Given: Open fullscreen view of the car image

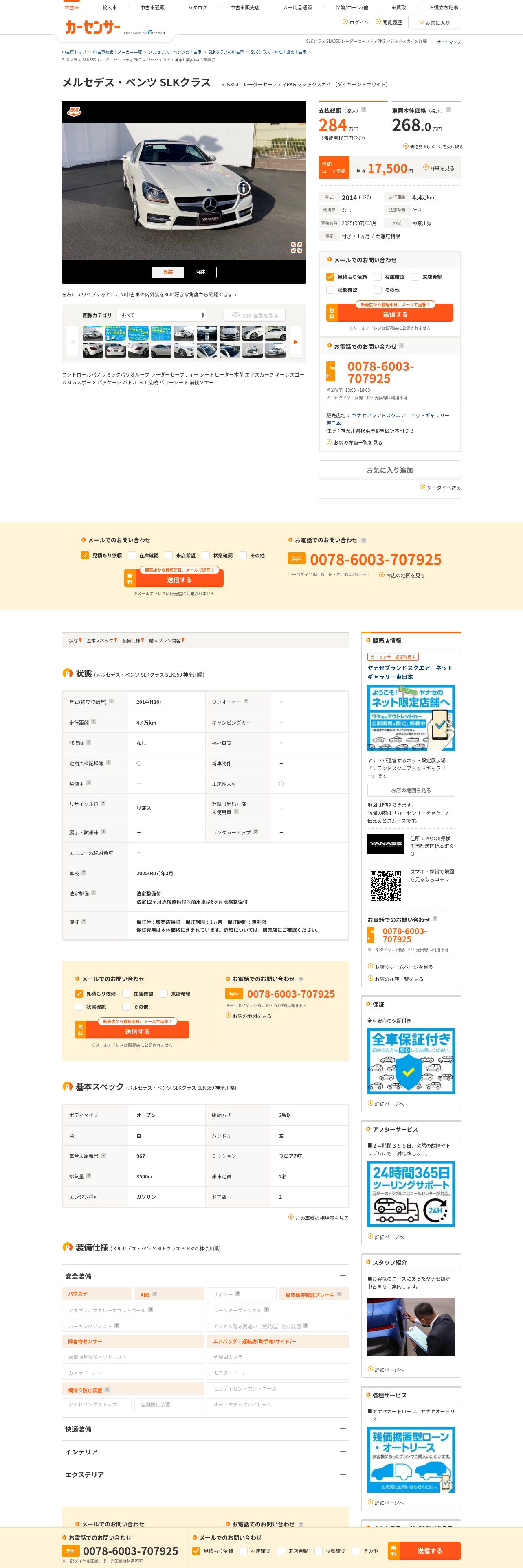Looking at the screenshot, I should click(297, 247).
